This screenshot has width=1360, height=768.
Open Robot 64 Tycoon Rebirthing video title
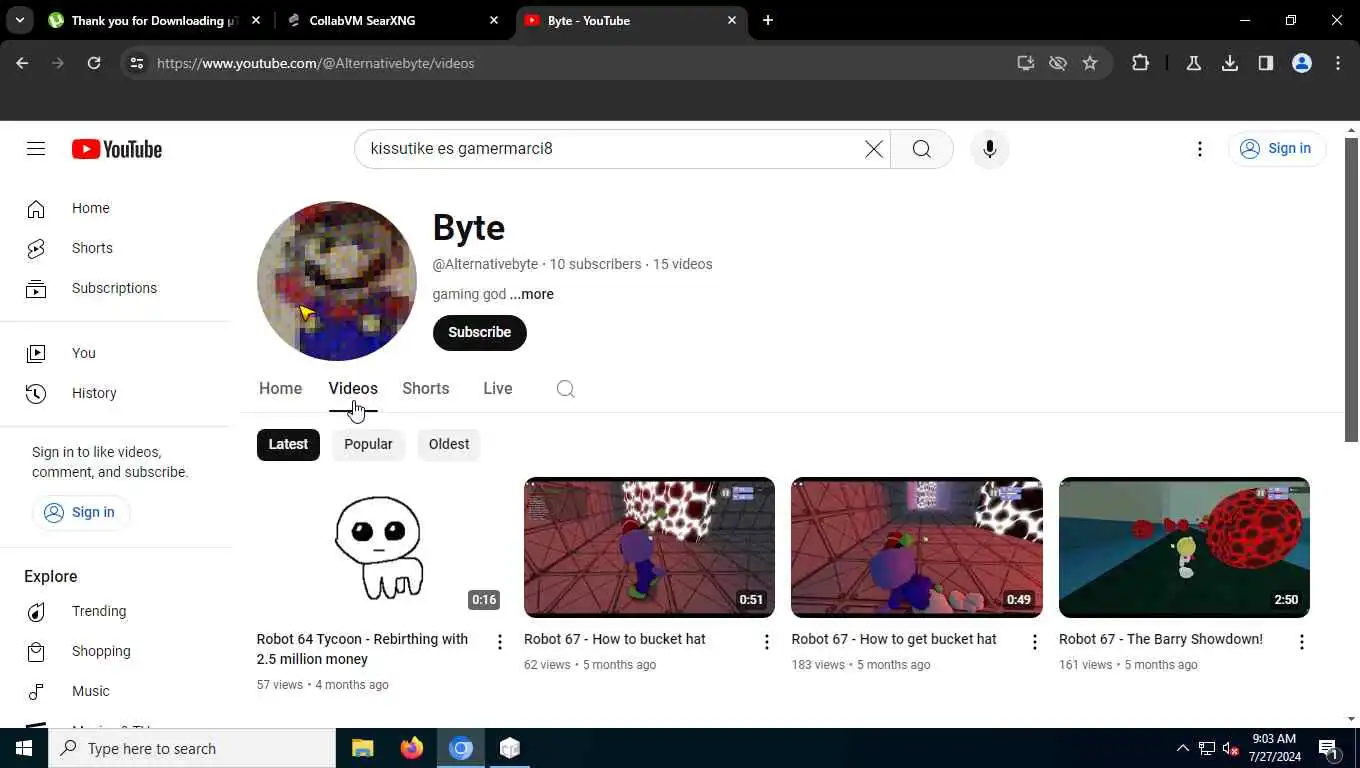pos(362,649)
